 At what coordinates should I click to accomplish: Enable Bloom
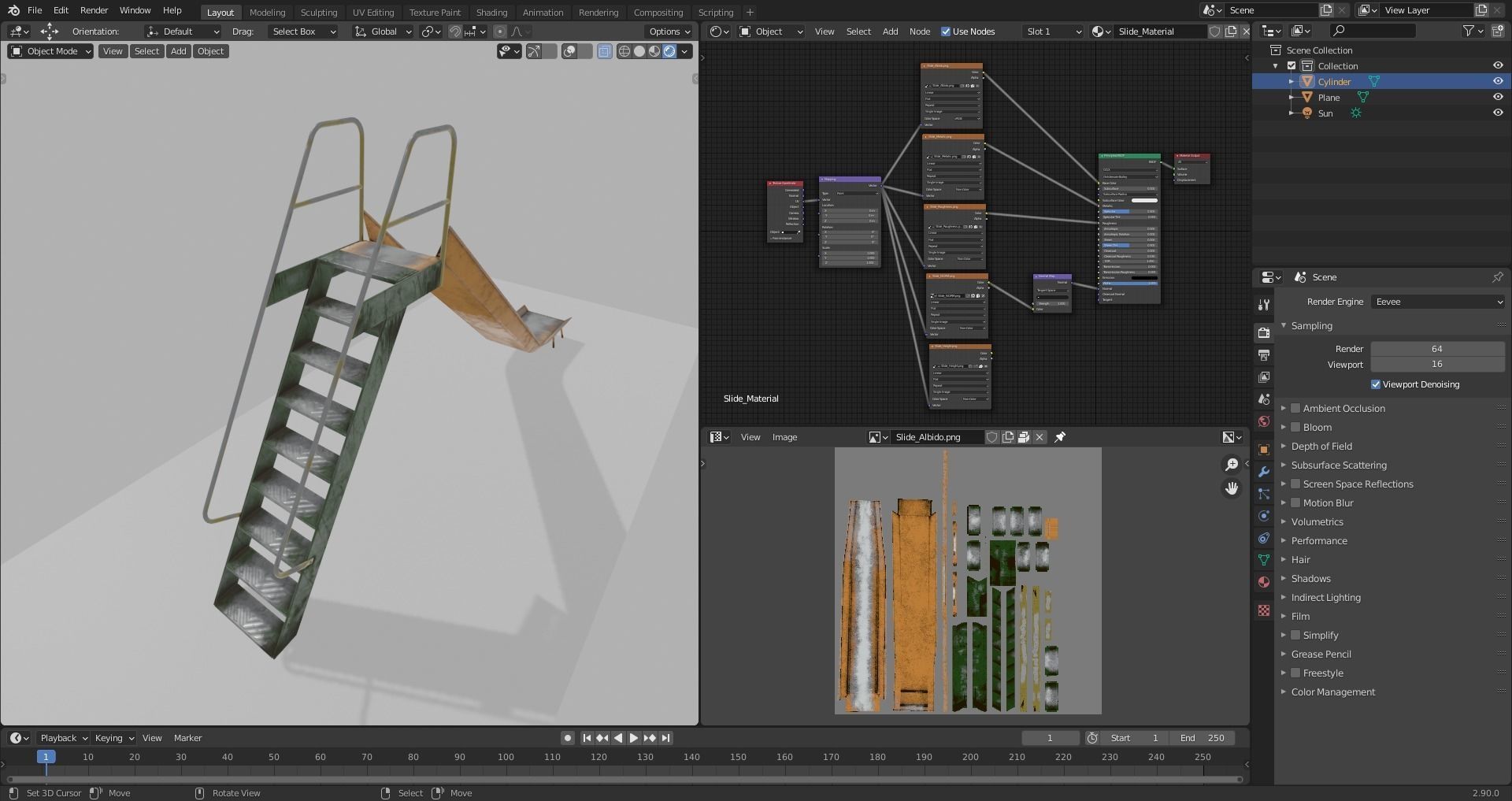[x=1295, y=427]
